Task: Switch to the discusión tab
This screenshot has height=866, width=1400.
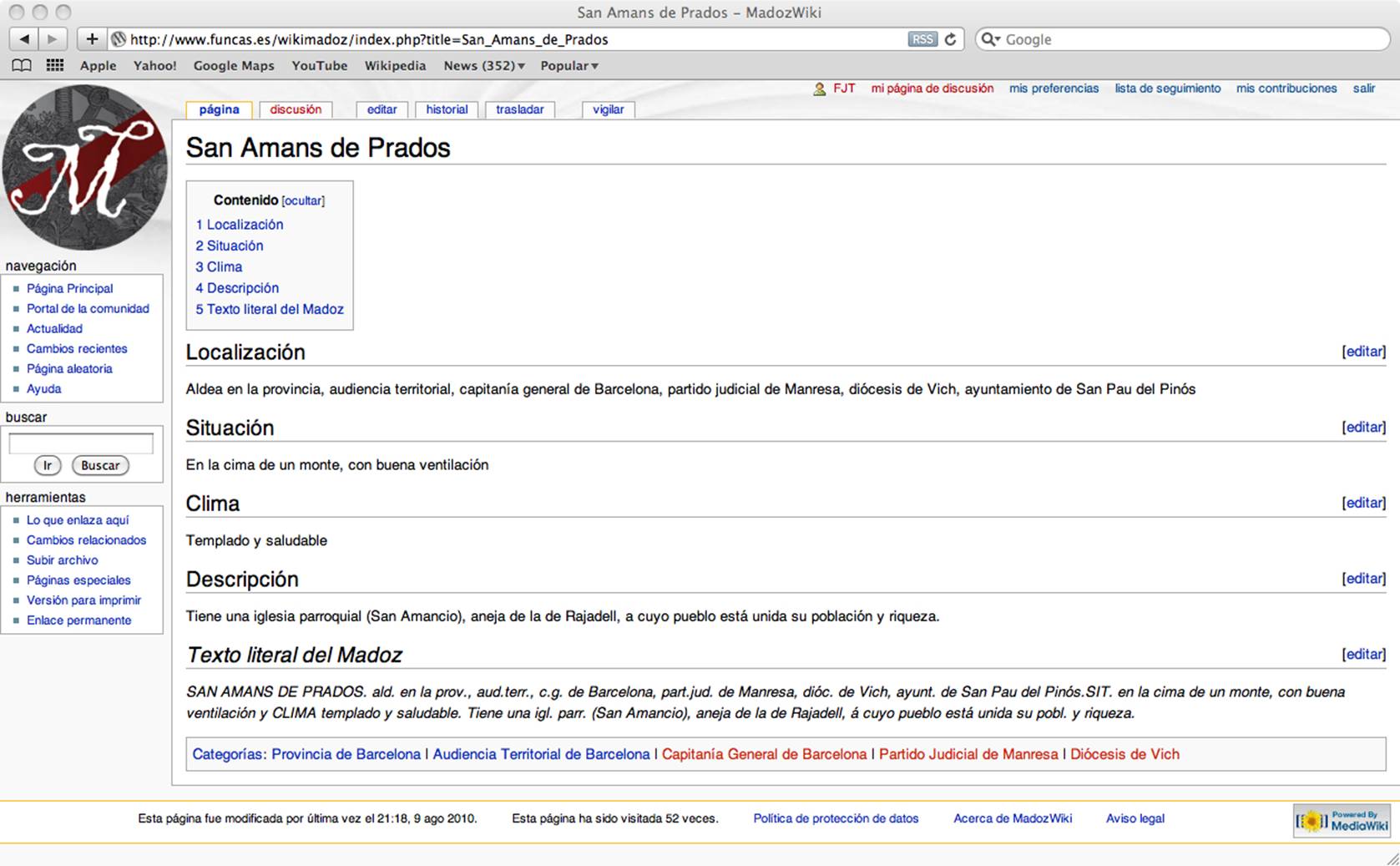Action: 296,109
